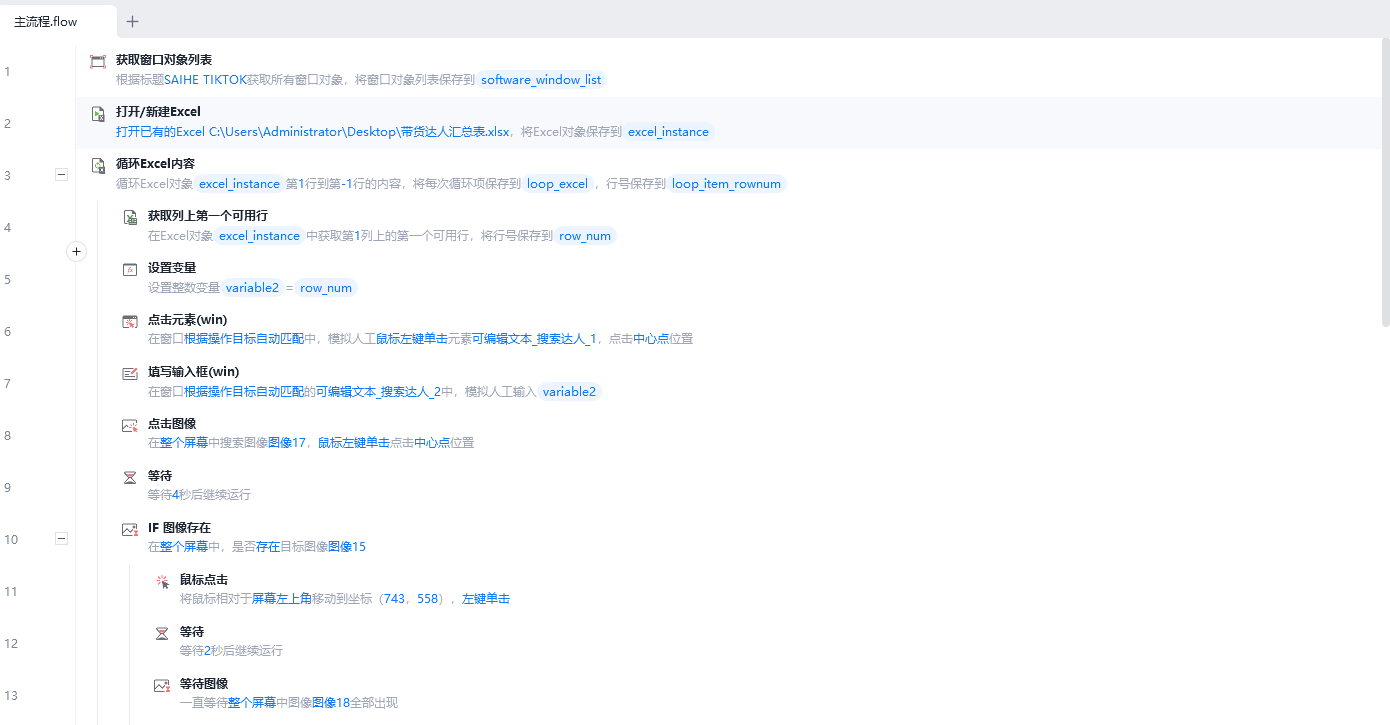Click variable2 chip in 填写输入框(win) step
1390x725 pixels.
[570, 392]
